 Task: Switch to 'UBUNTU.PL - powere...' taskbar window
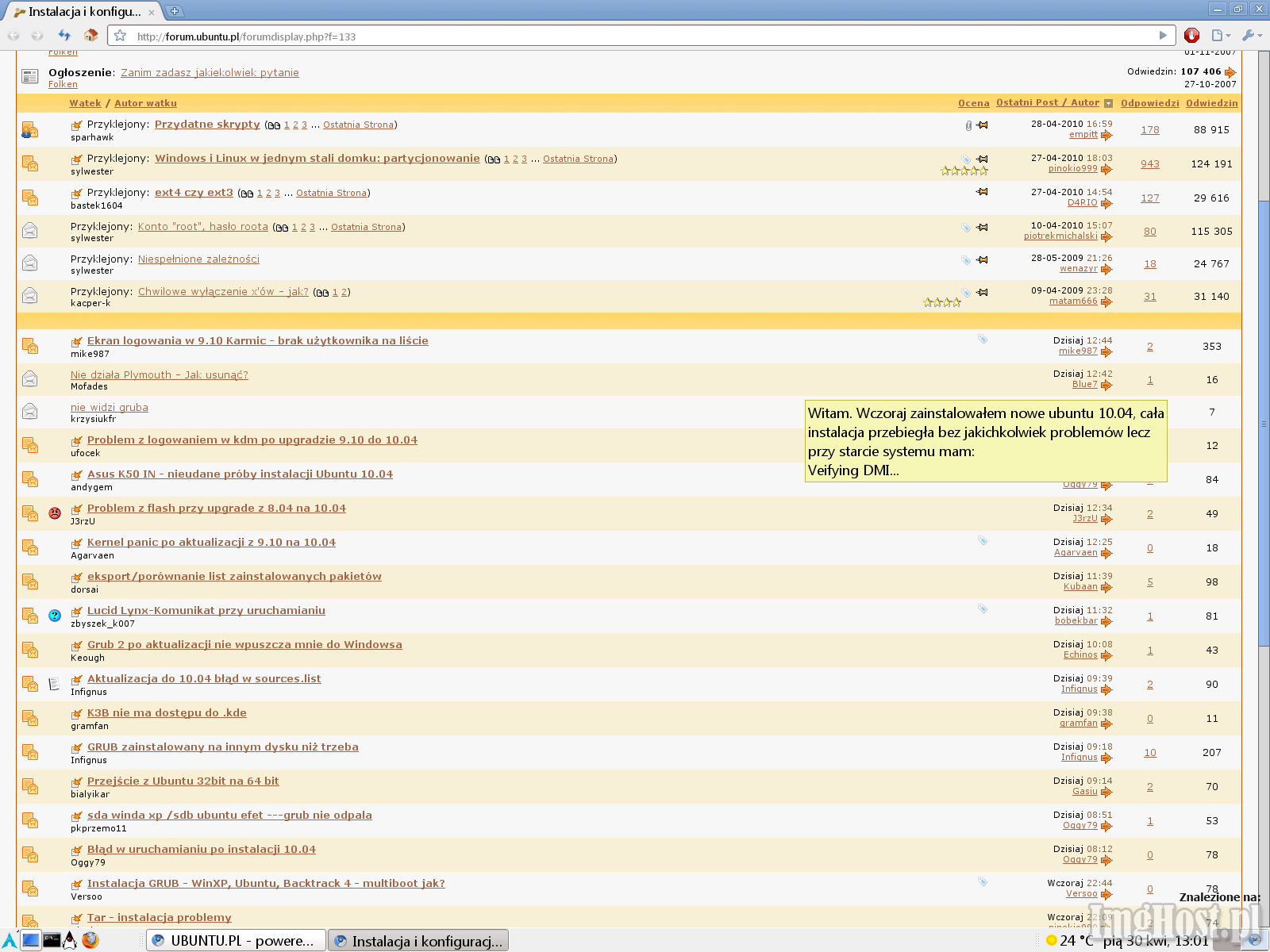pyautogui.click(x=237, y=940)
